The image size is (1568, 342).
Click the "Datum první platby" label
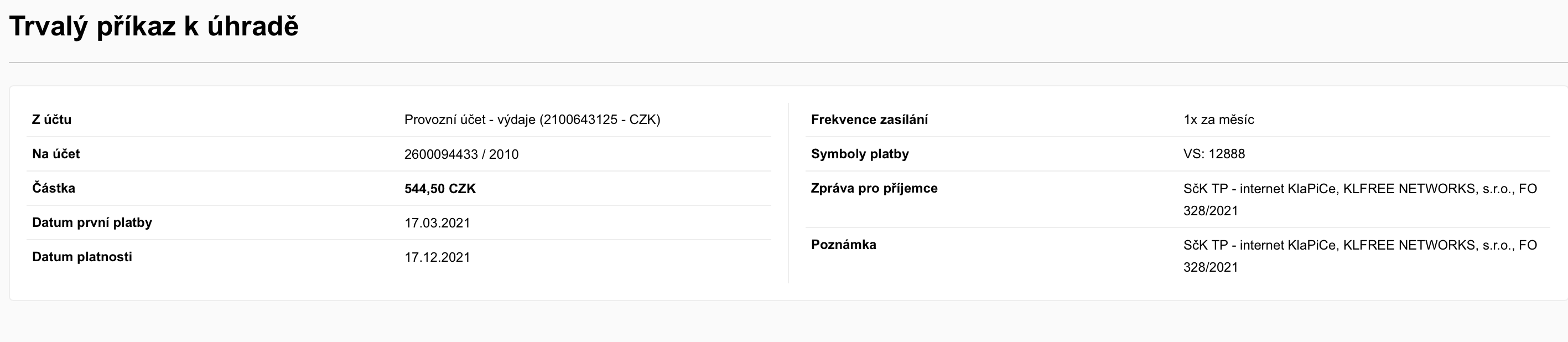pos(92,222)
